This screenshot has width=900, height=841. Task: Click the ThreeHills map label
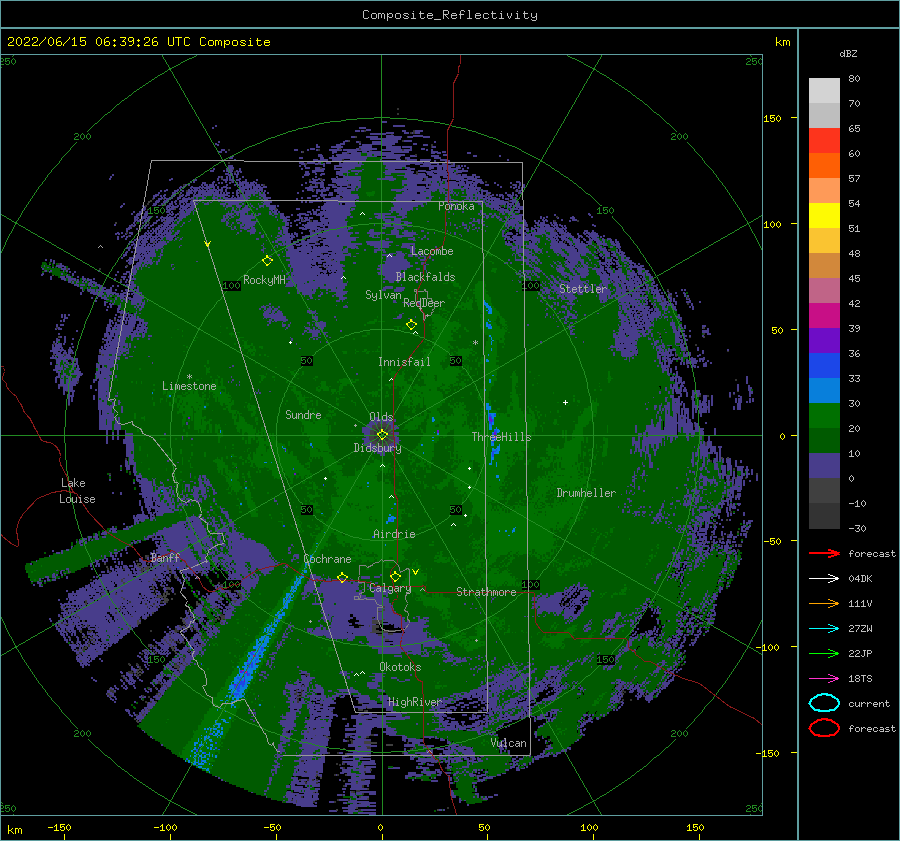click(x=501, y=437)
